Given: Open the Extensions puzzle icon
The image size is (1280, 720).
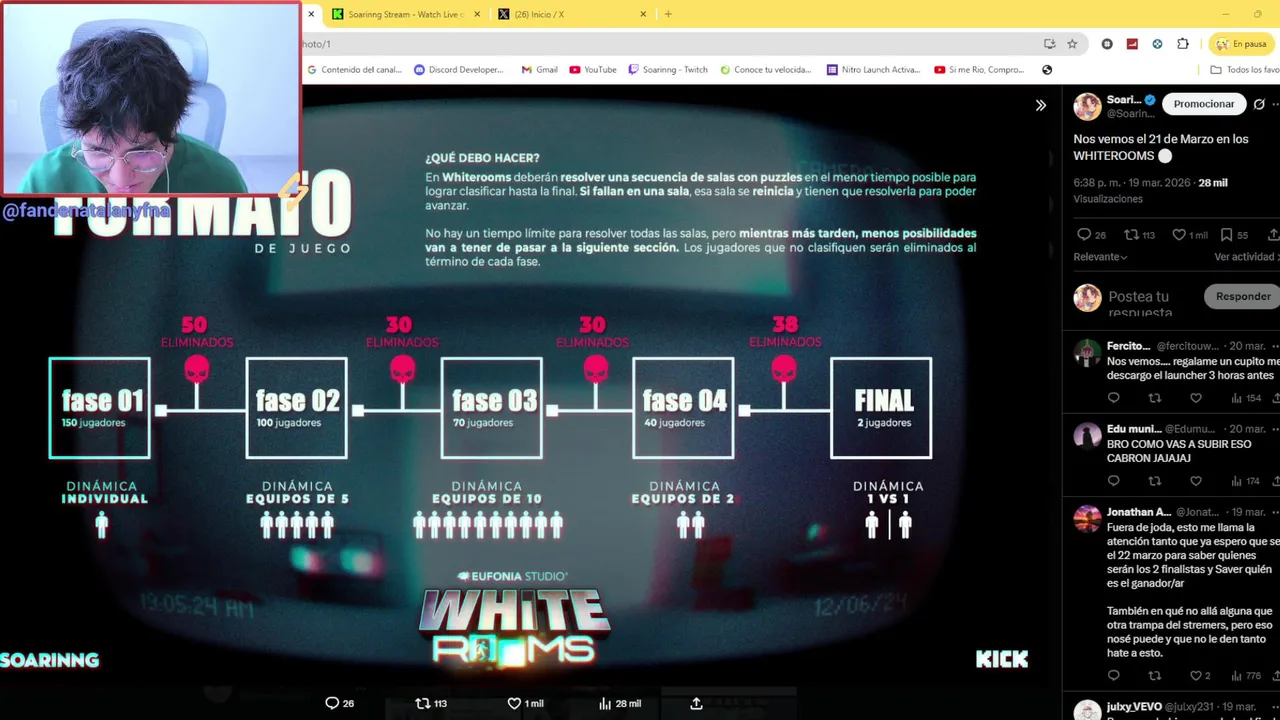Looking at the screenshot, I should tap(1183, 44).
